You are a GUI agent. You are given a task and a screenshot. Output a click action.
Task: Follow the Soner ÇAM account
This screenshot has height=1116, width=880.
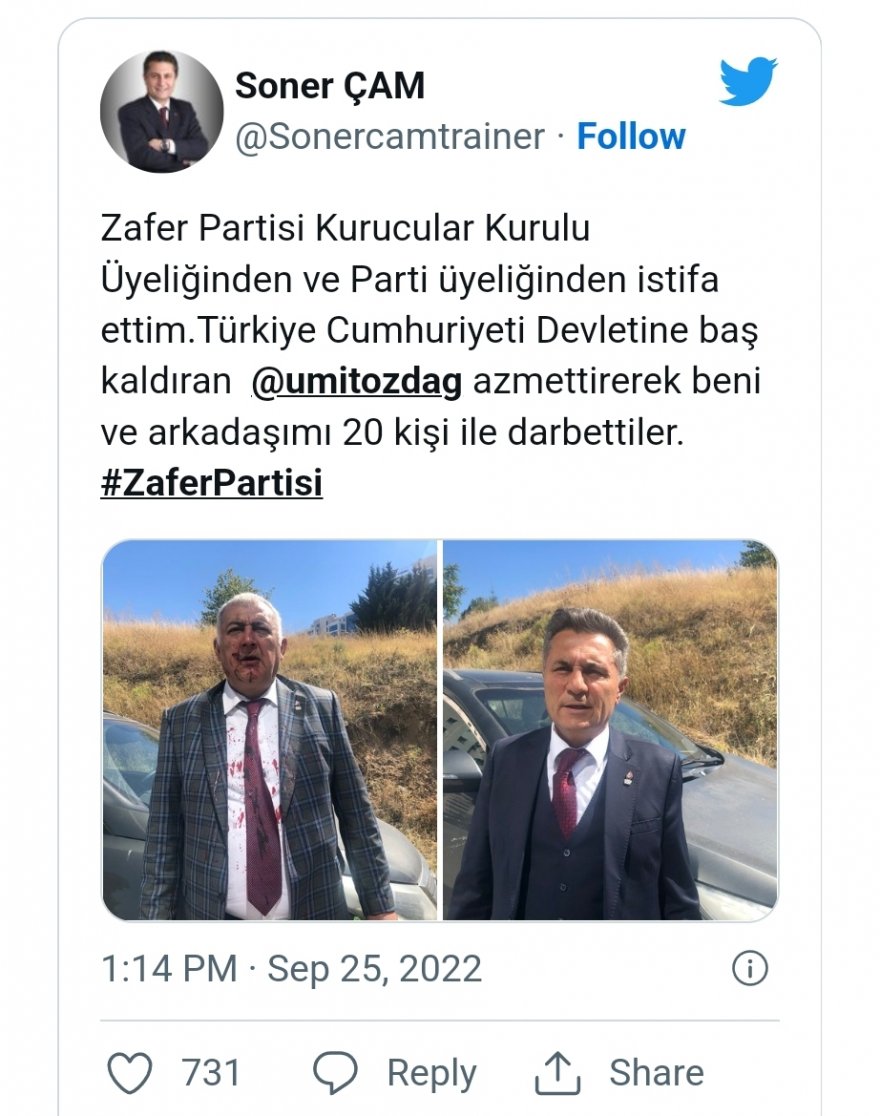coord(631,137)
